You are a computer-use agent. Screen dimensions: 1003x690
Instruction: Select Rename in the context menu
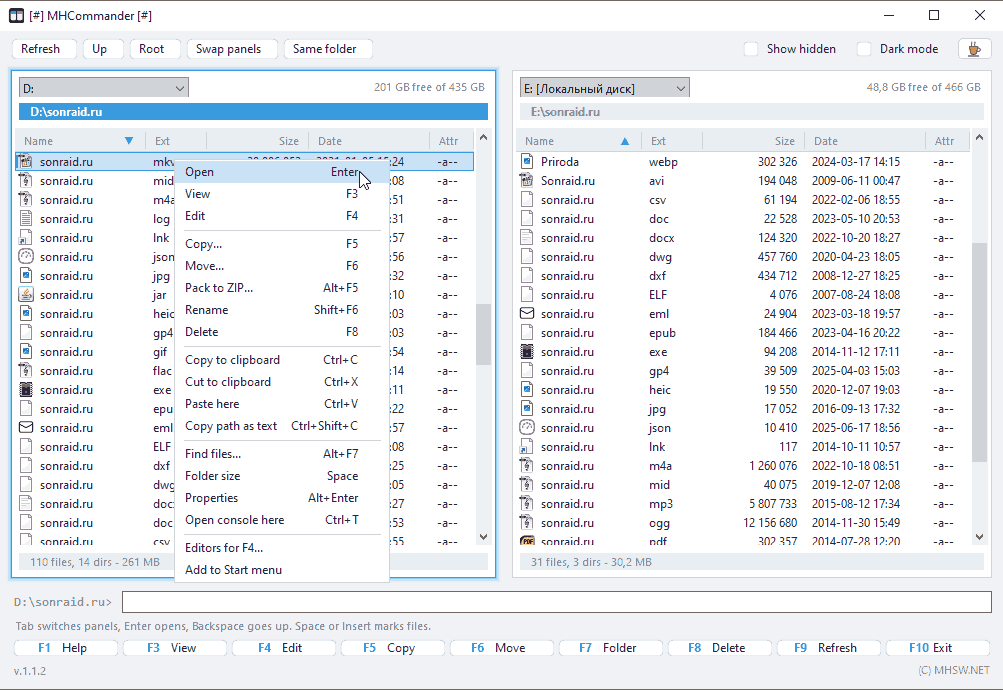click(281, 310)
